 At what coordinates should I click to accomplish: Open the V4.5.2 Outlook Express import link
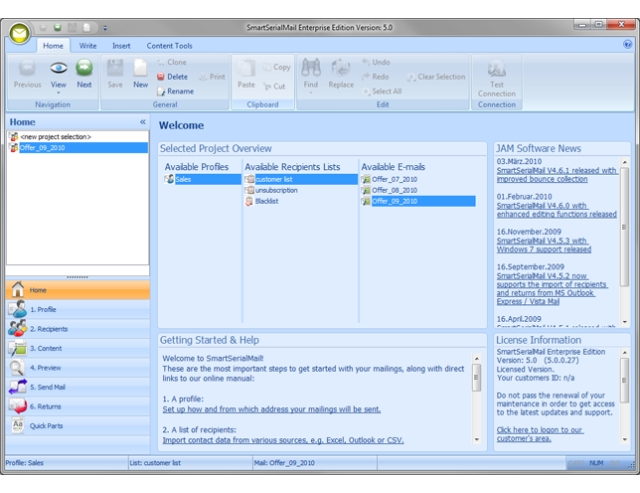552,289
